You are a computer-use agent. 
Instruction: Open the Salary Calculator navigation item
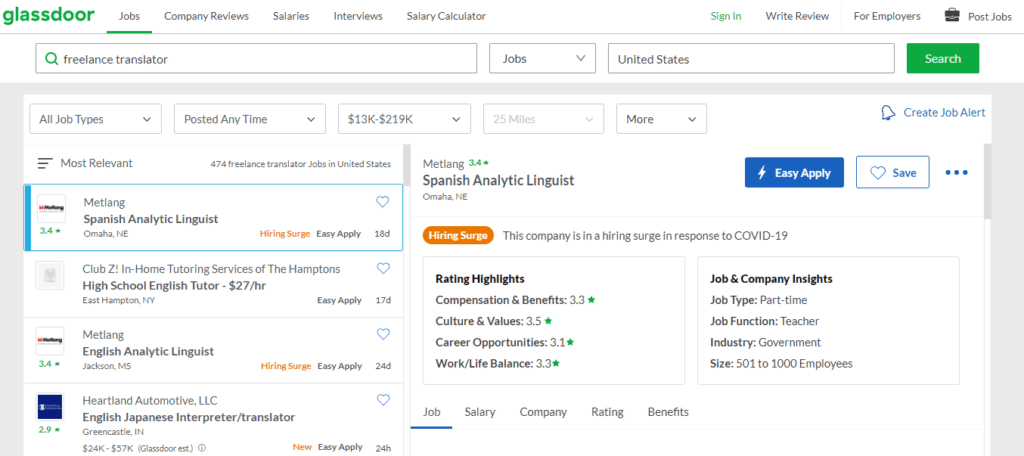pyautogui.click(x=446, y=16)
